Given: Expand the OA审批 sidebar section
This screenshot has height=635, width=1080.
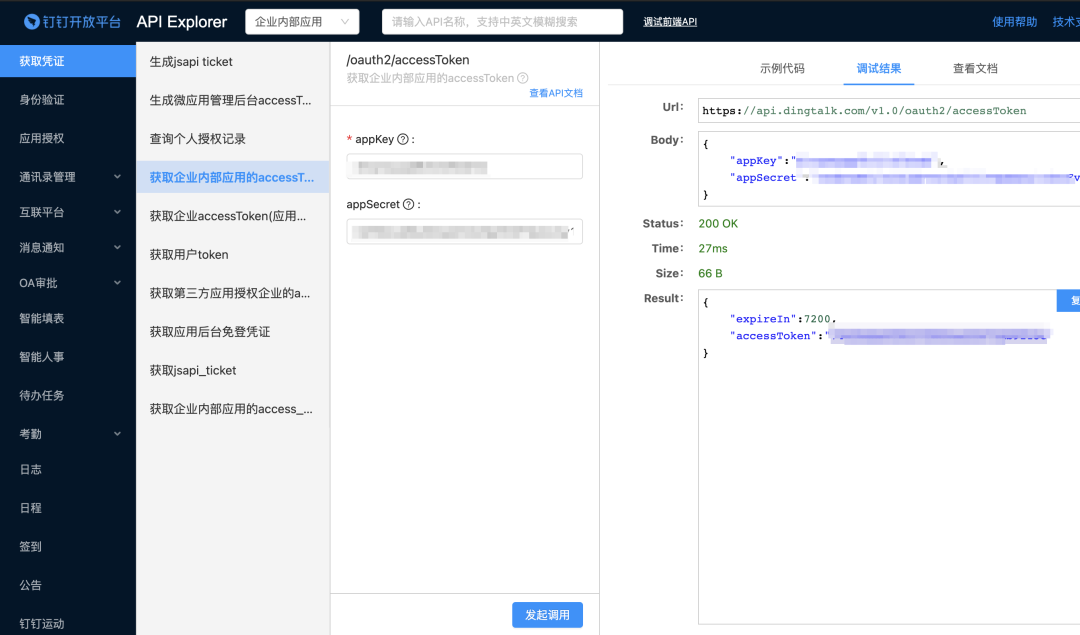Looking at the screenshot, I should [117, 283].
